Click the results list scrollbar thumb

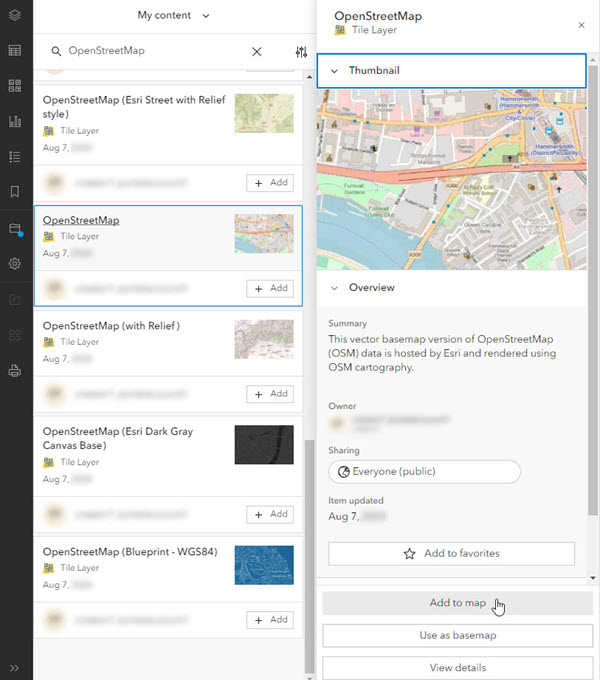(x=309, y=555)
